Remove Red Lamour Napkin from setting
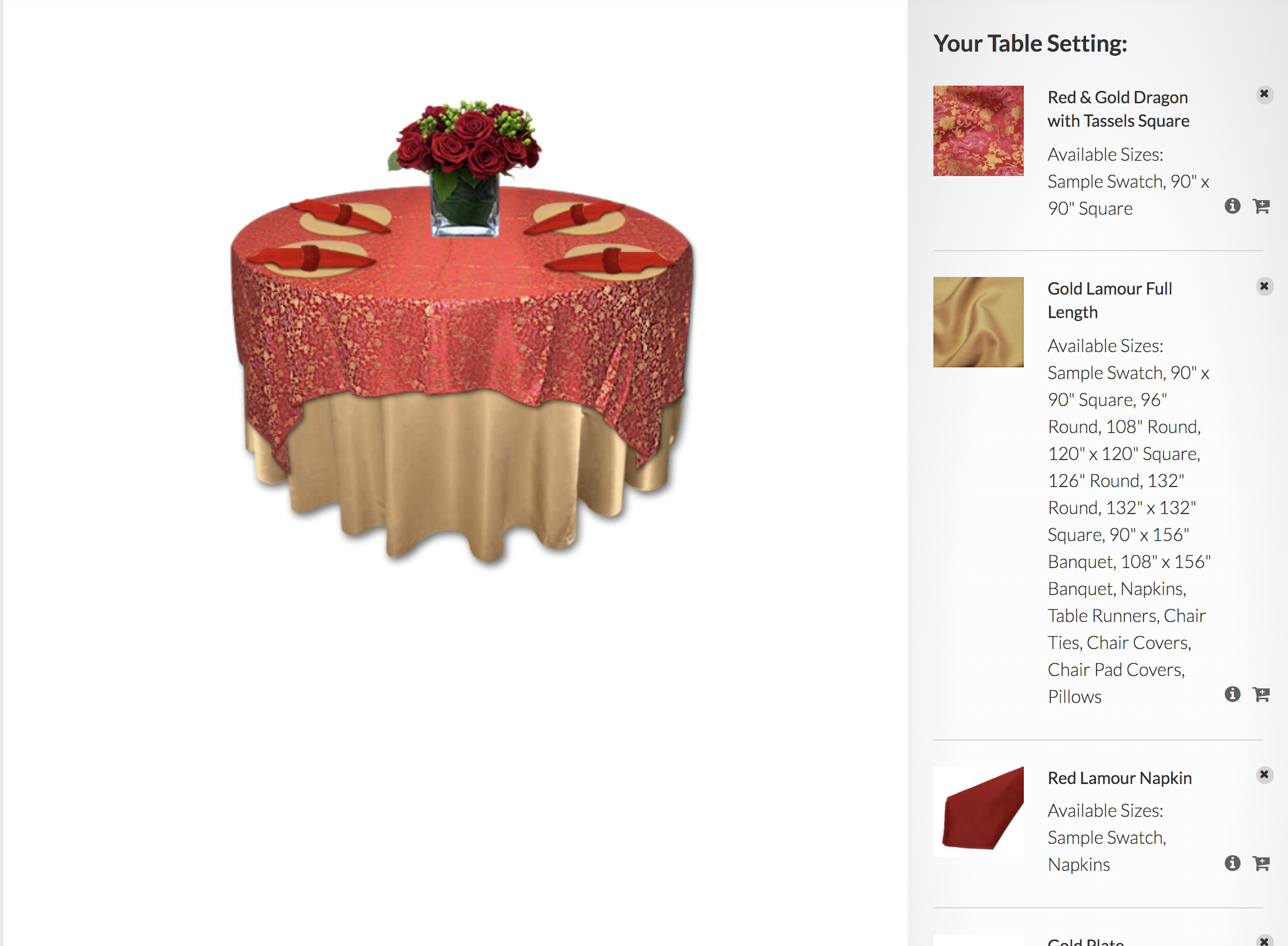The height and width of the screenshot is (946, 1288). point(1265,775)
